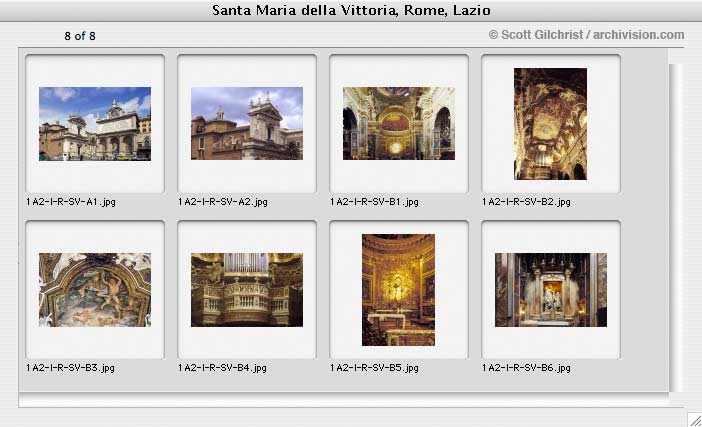Click the filename label 1A2-I-R-SV-B1.jpg
Viewport: 702px width, 427px height.
374,202
